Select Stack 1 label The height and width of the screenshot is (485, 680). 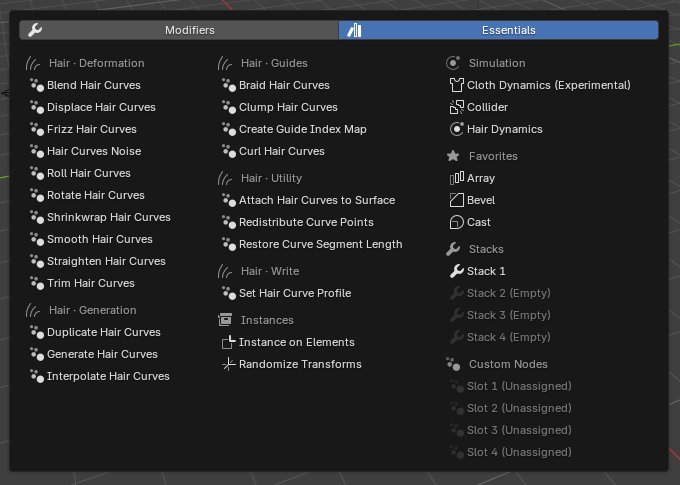tap(486, 271)
